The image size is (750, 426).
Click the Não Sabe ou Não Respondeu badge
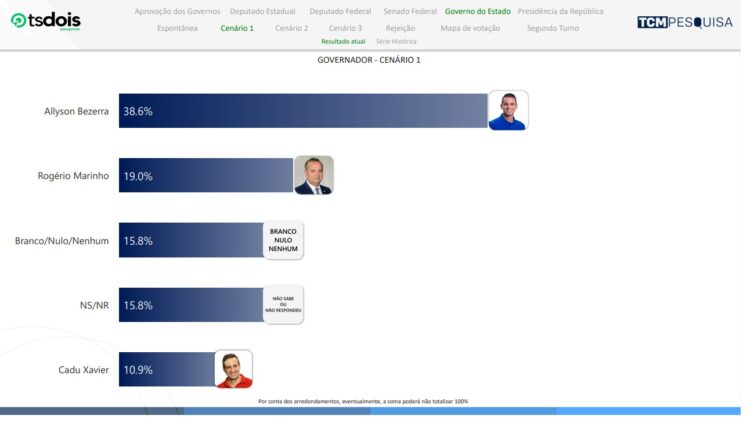click(283, 305)
